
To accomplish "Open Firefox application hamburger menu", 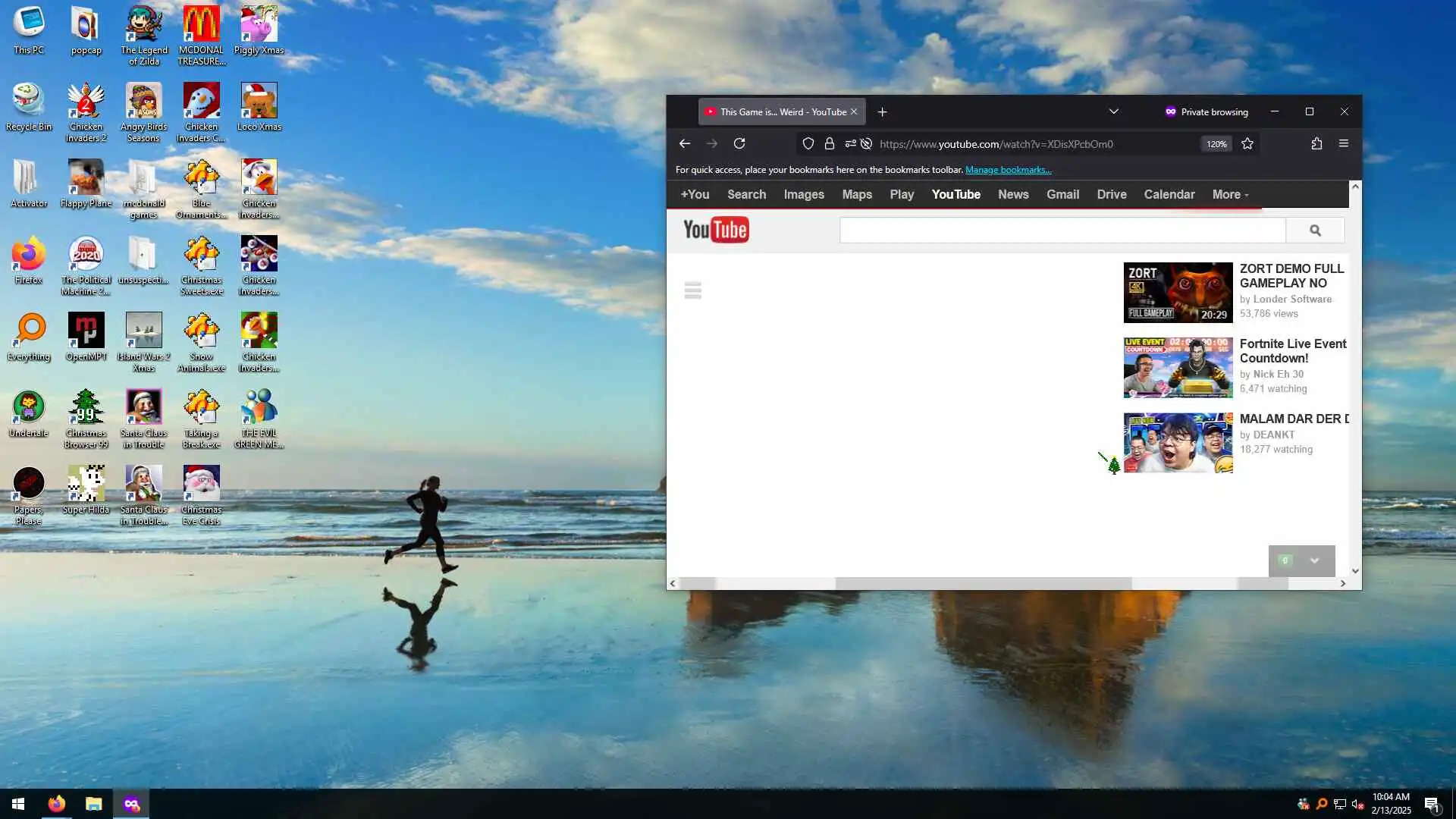I will [x=1344, y=143].
